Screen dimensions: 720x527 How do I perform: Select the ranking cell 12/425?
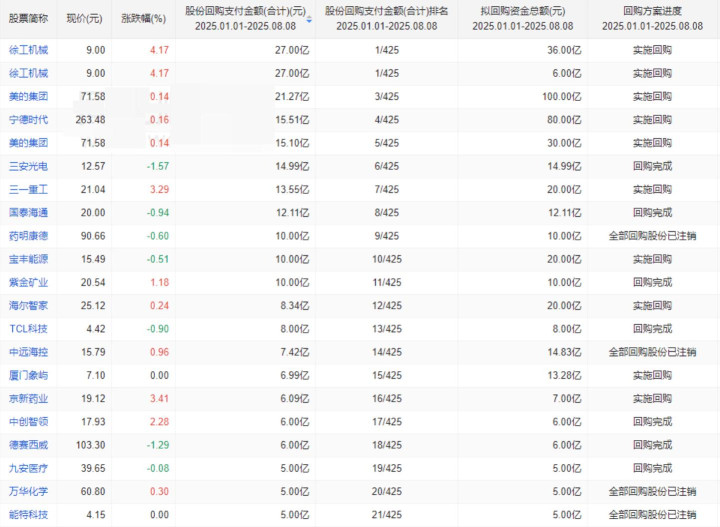coord(387,306)
